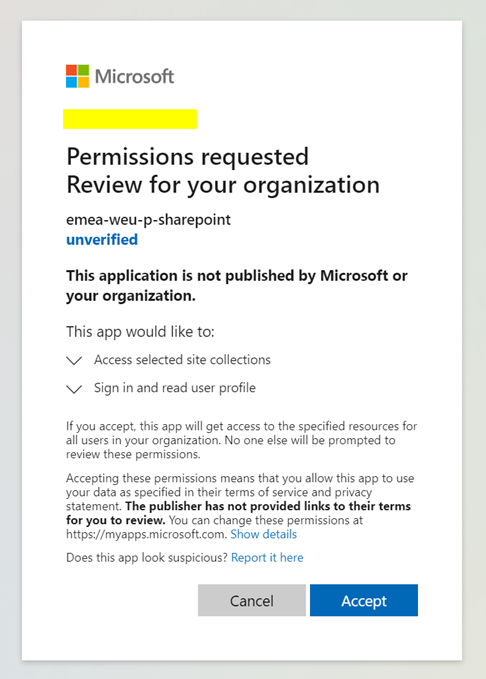The height and width of the screenshot is (679, 486).
Task: Click the bold not published by Microsoft warning
Action: point(237,285)
